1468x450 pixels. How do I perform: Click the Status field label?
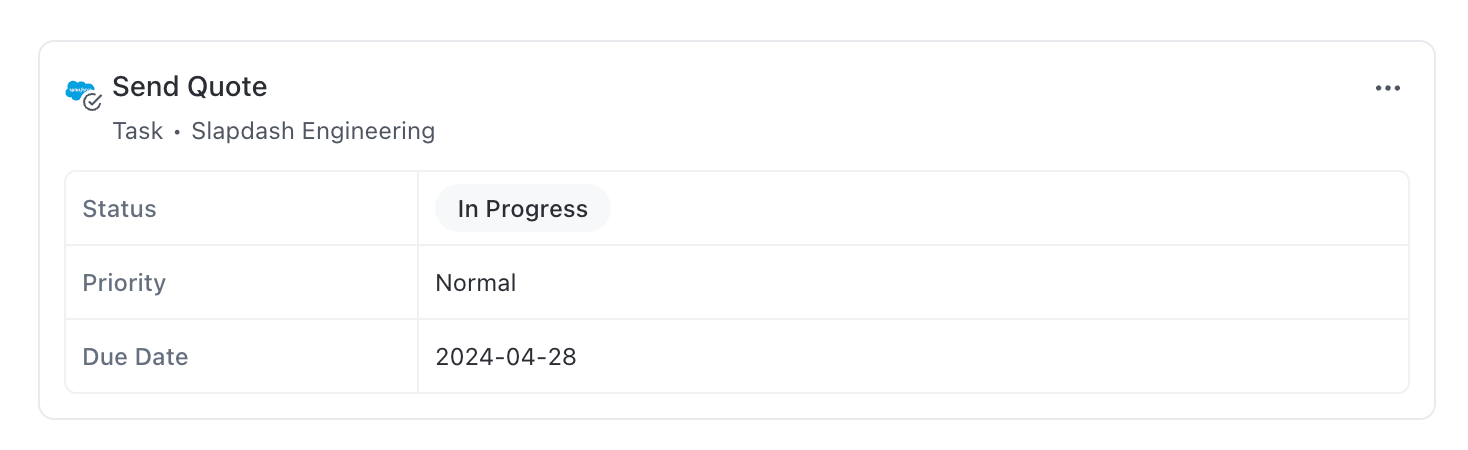point(119,209)
